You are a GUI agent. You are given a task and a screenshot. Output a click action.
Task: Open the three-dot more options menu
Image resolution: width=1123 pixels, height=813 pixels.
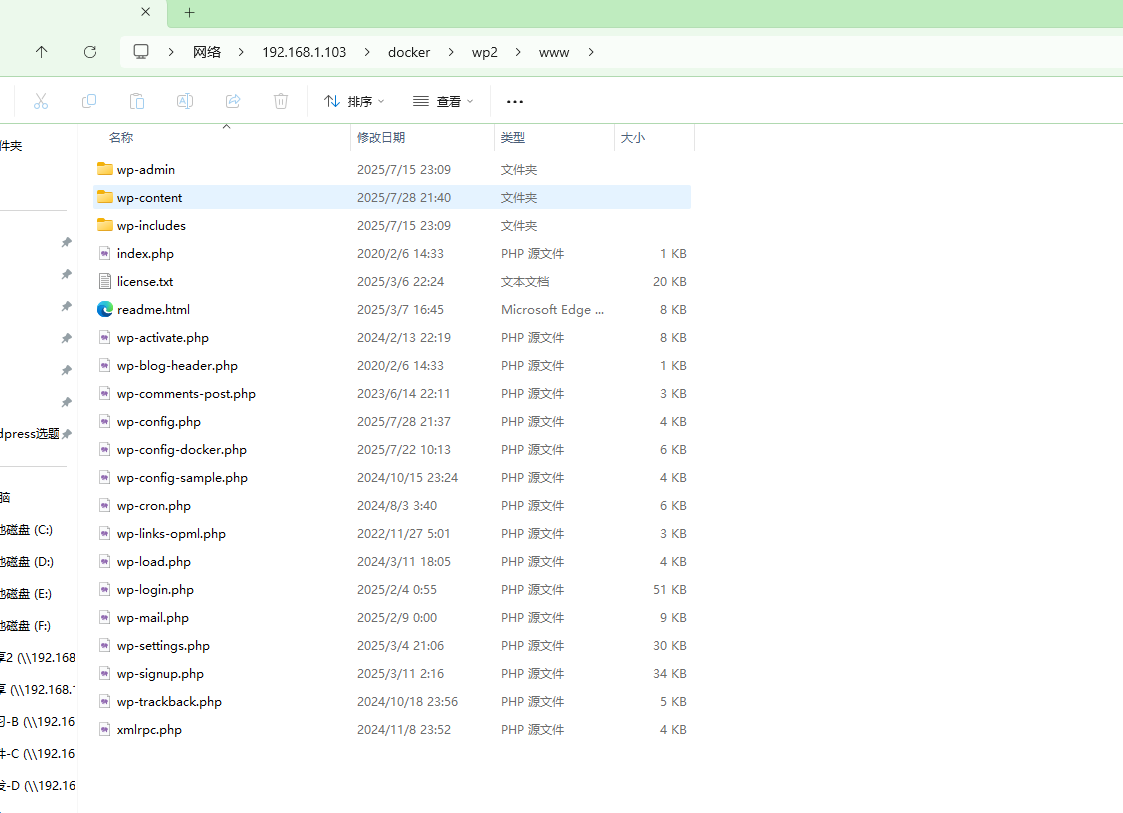(514, 102)
